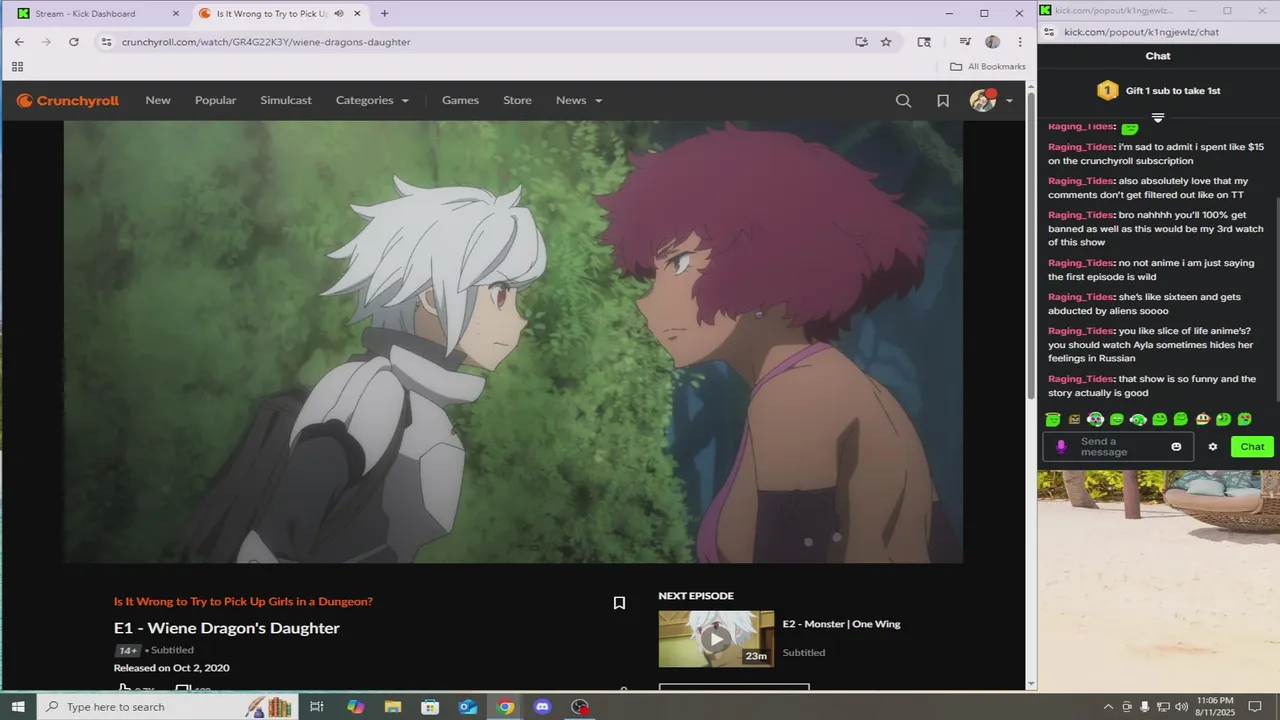Screen dimensions: 1280x720
Task: Click the Google Lens search icon in toolbar
Action: [x=924, y=42]
